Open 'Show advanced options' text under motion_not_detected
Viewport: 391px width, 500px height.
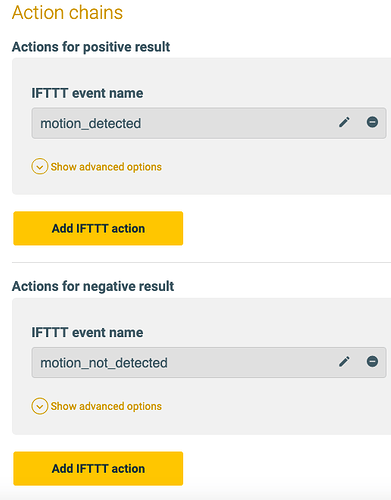[106, 406]
